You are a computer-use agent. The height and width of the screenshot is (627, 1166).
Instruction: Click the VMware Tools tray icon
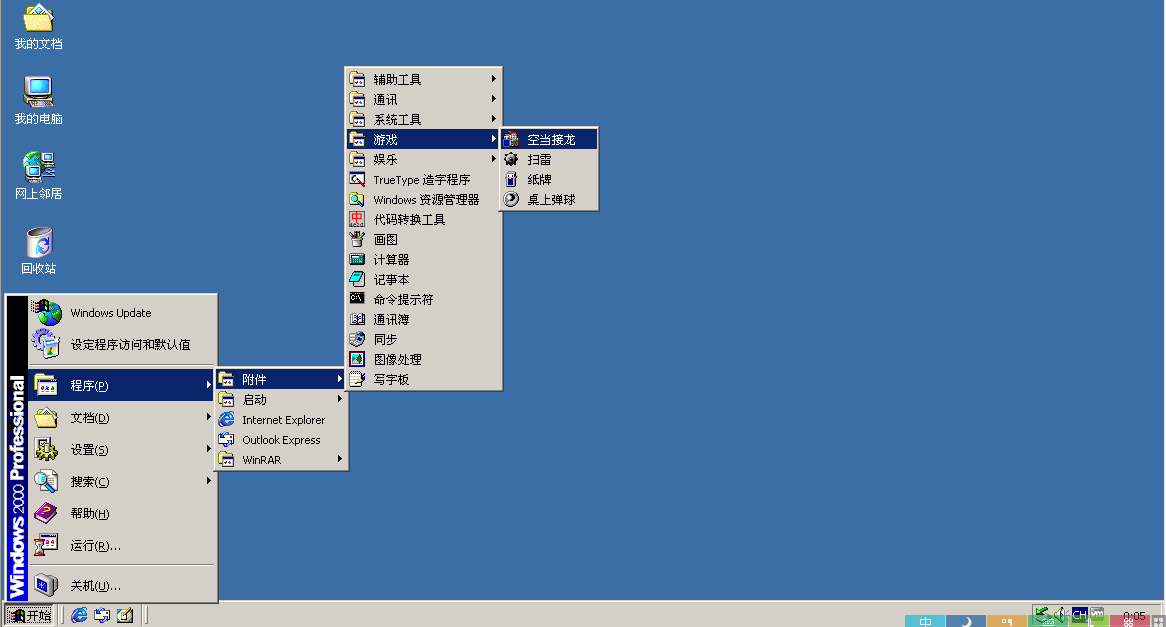[x=1098, y=614]
